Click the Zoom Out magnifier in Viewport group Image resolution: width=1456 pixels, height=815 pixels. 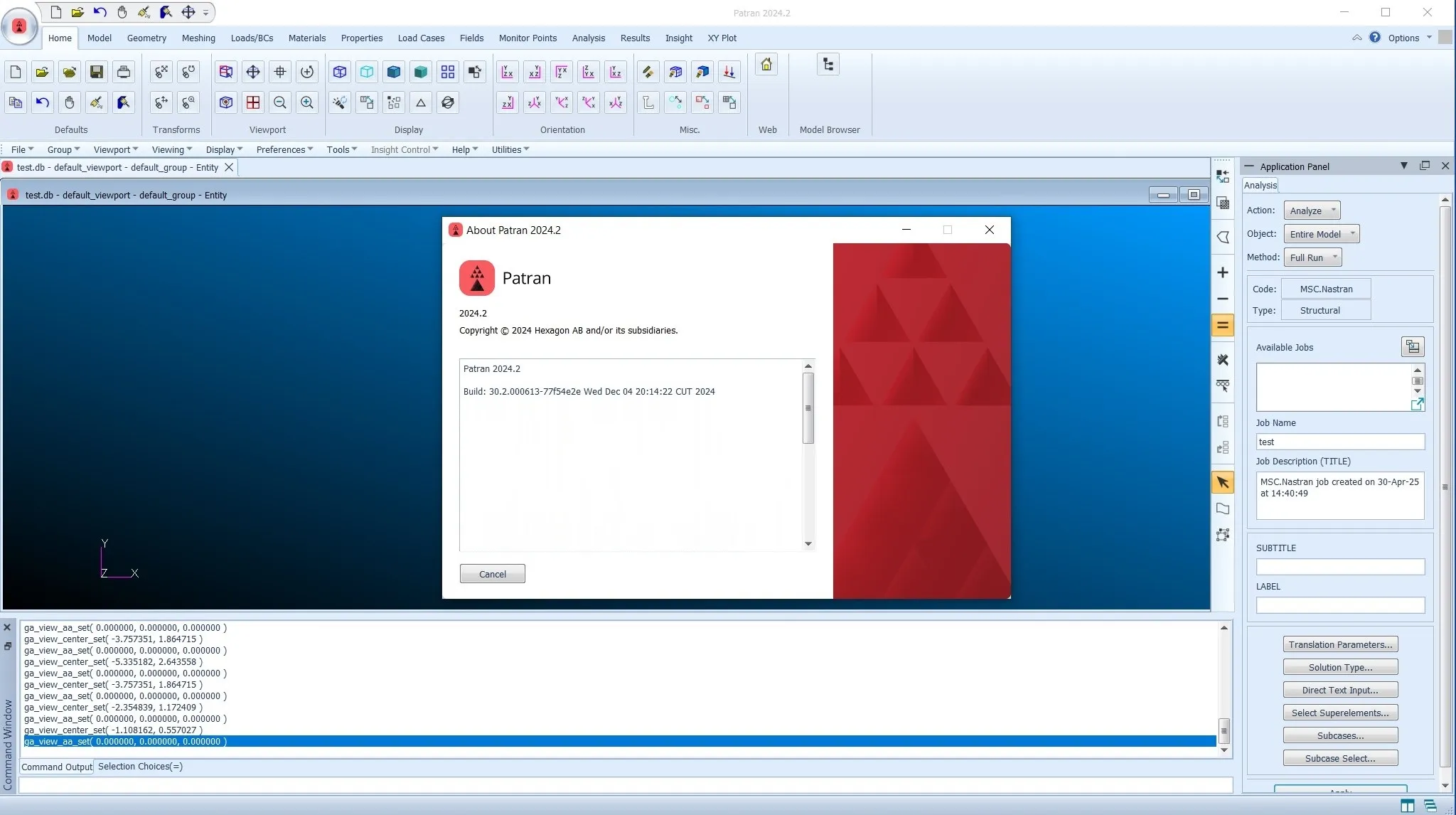pos(280,102)
